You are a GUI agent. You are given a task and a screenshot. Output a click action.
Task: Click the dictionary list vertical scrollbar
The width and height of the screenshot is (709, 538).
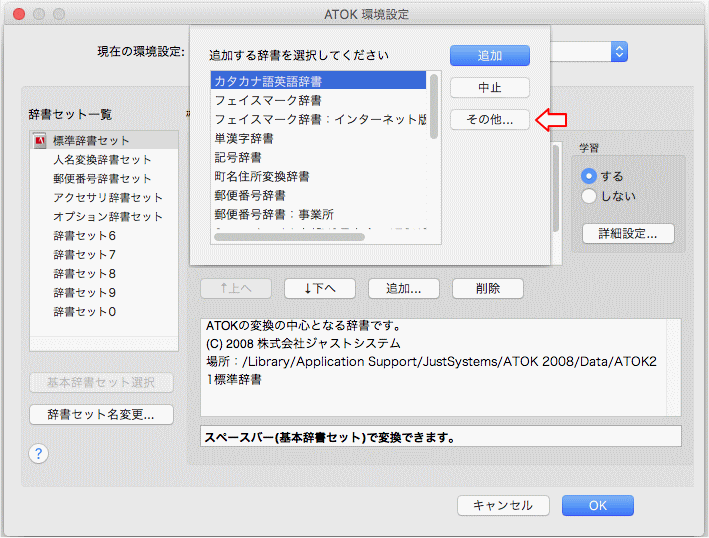(434, 107)
